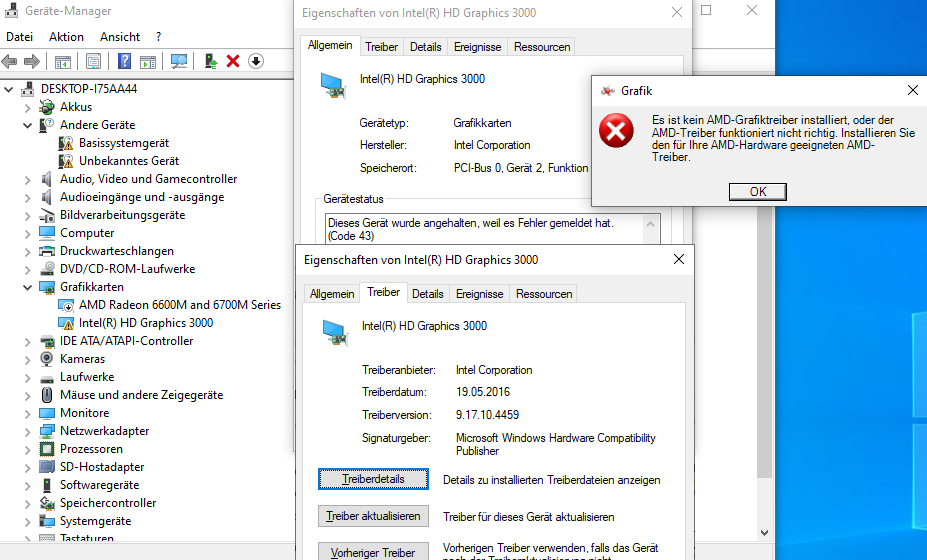Expand the Audioeingänge und -ausgänge node
Image resolution: width=927 pixels, height=560 pixels.
coord(27,198)
